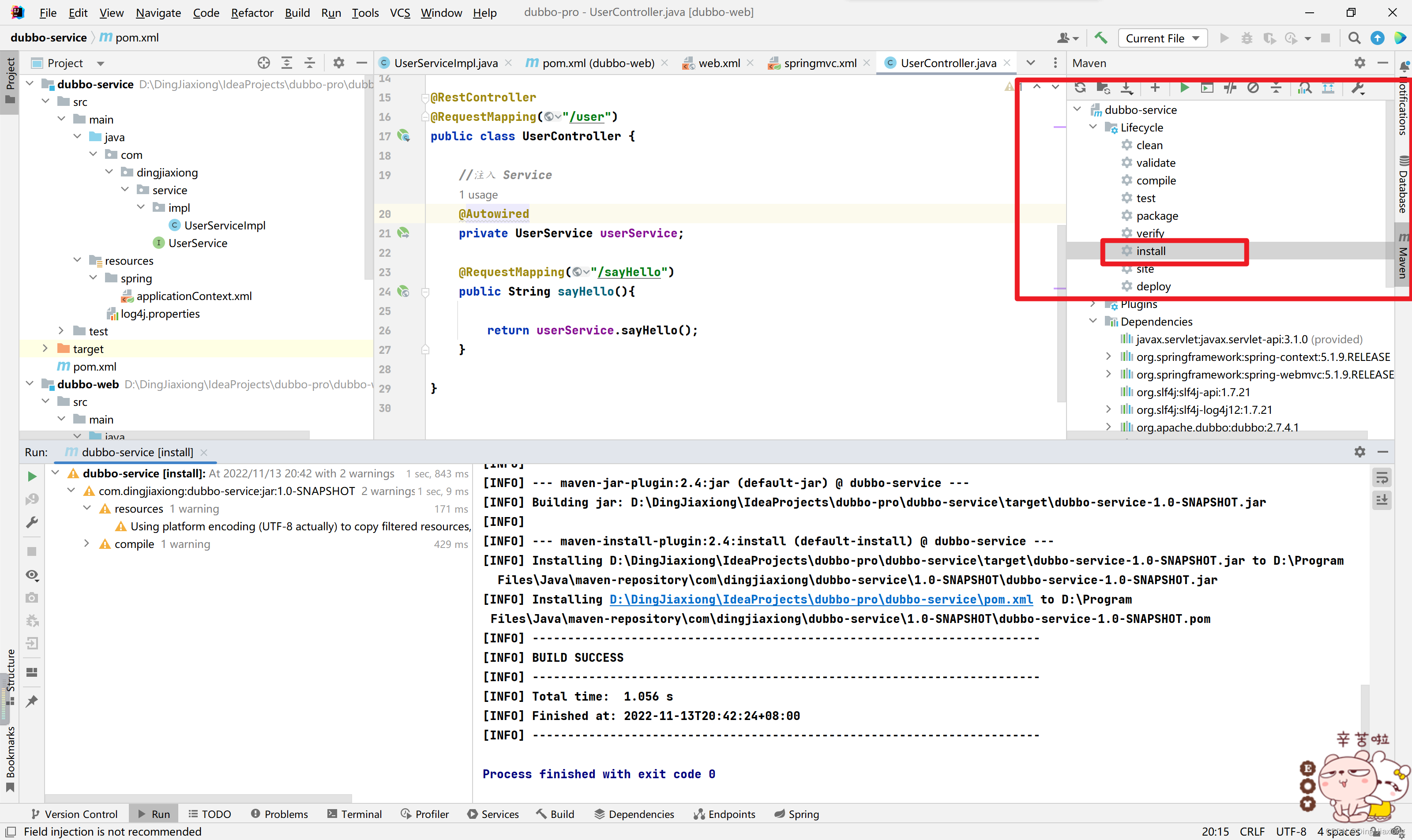Open Database tool window side tab
The image size is (1412, 840).
click(1403, 184)
